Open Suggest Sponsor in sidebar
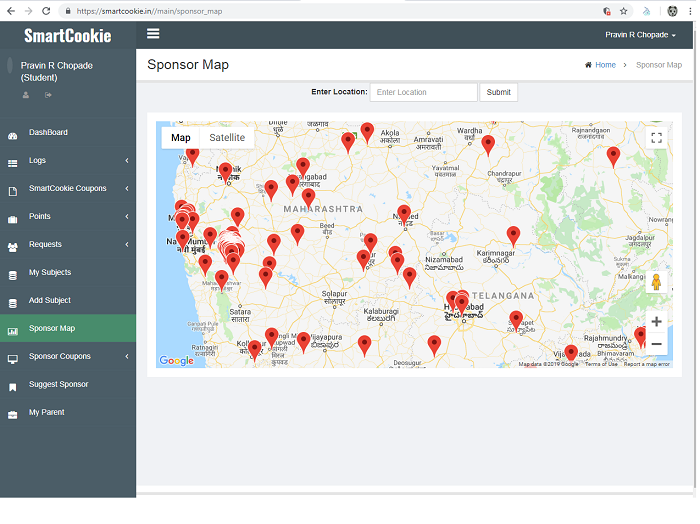Screen dimensions: 700x524 point(58,384)
